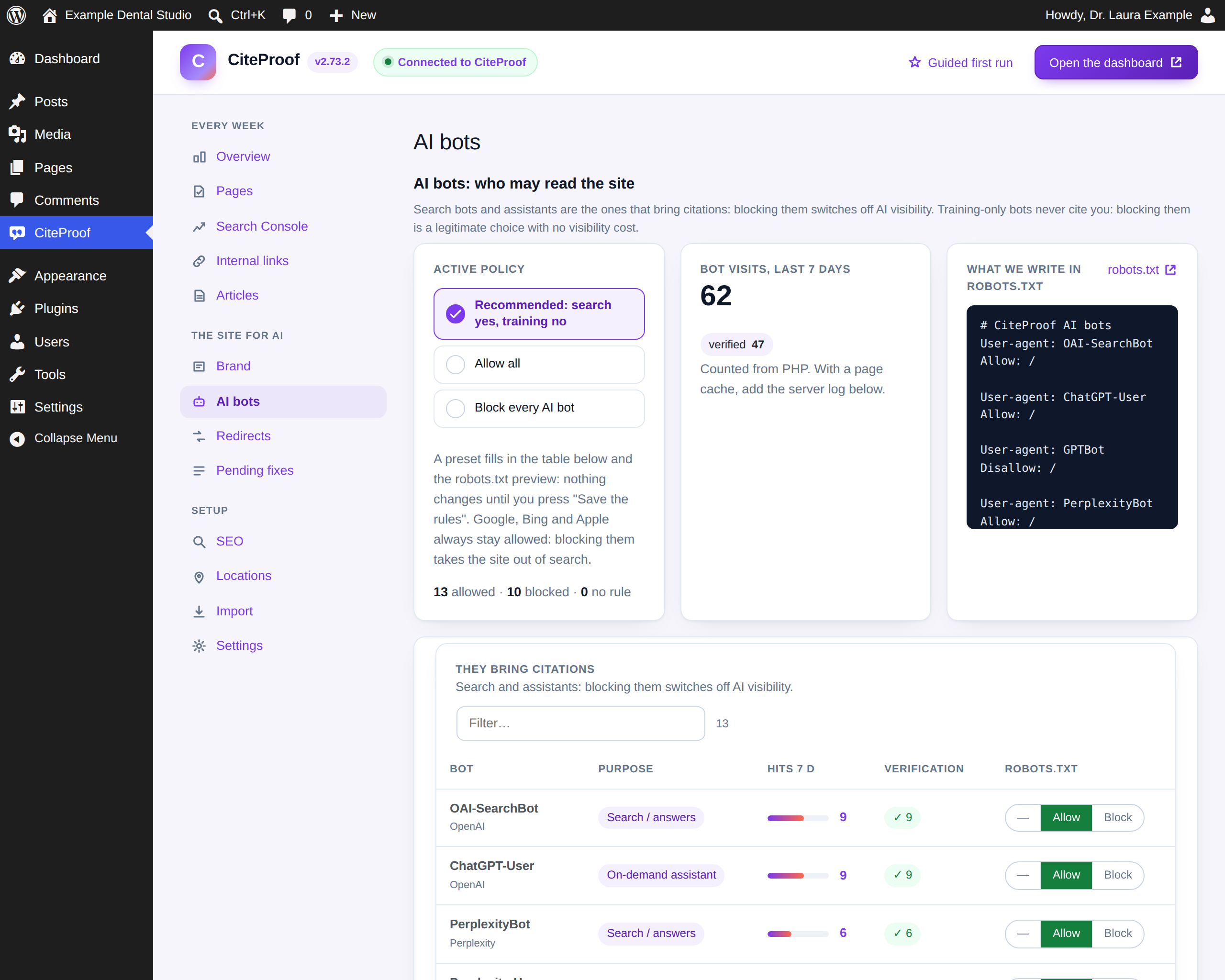Click Example Dental Studio site name

(x=128, y=15)
